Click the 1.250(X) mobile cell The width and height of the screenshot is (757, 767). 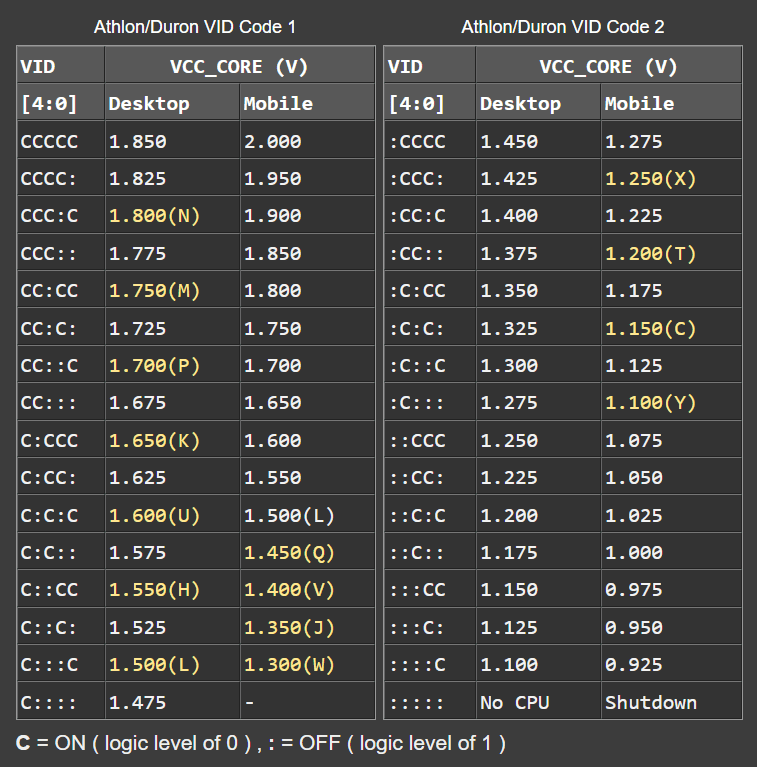pyautogui.click(x=671, y=179)
